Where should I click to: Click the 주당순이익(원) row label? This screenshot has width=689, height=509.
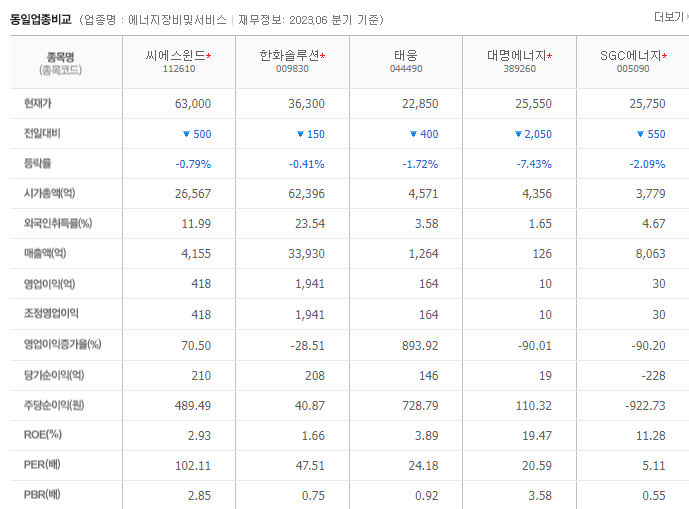point(54,405)
